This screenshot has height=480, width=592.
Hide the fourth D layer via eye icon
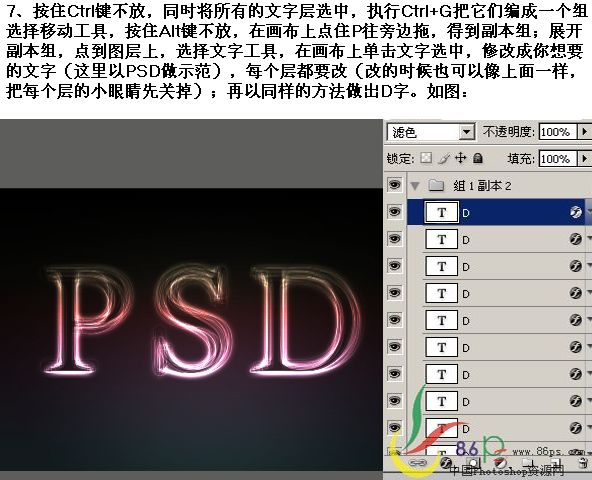point(395,293)
